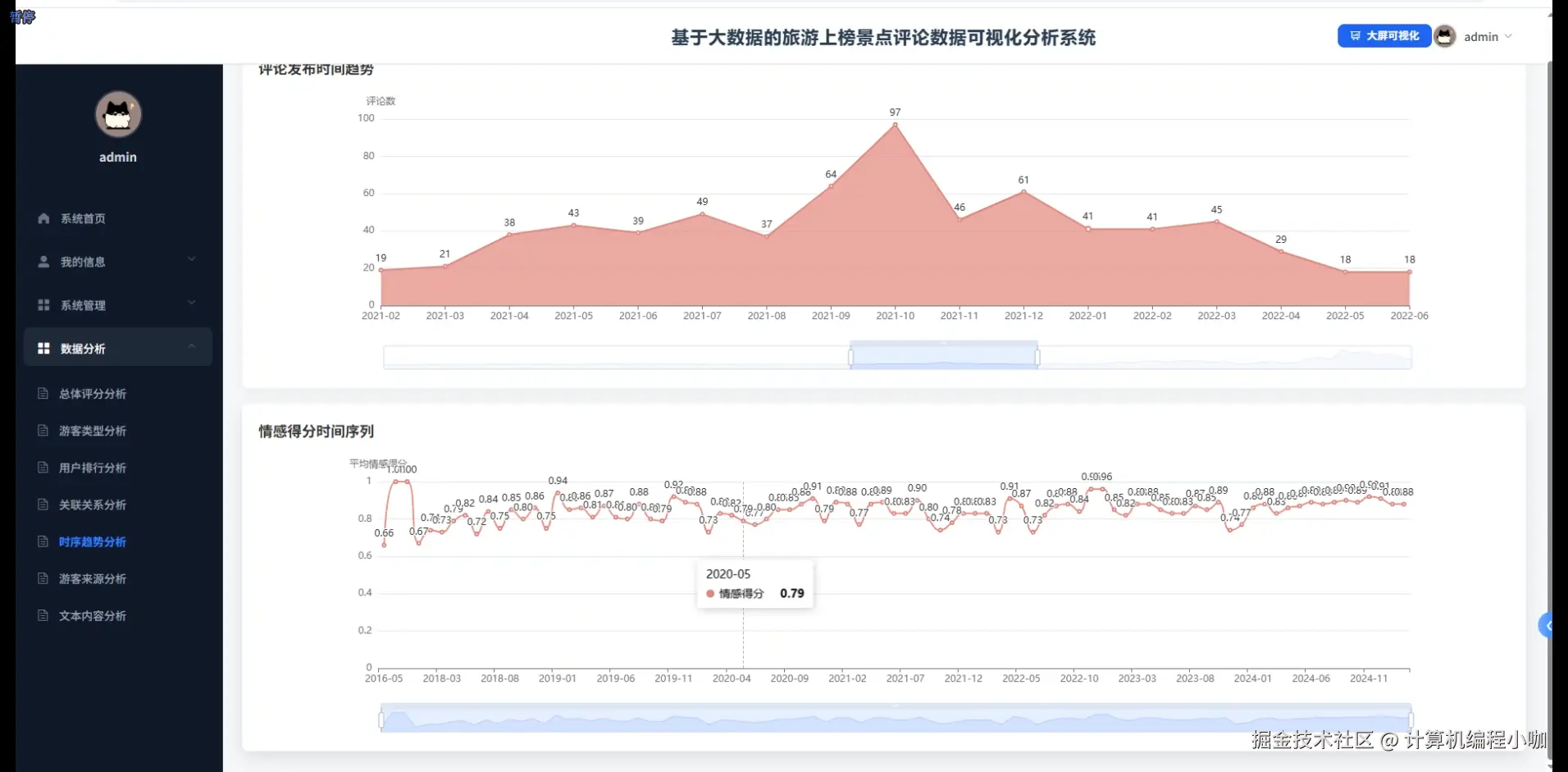Select the 数据分析 menu heading
This screenshot has height=772, width=1568.
(118, 348)
